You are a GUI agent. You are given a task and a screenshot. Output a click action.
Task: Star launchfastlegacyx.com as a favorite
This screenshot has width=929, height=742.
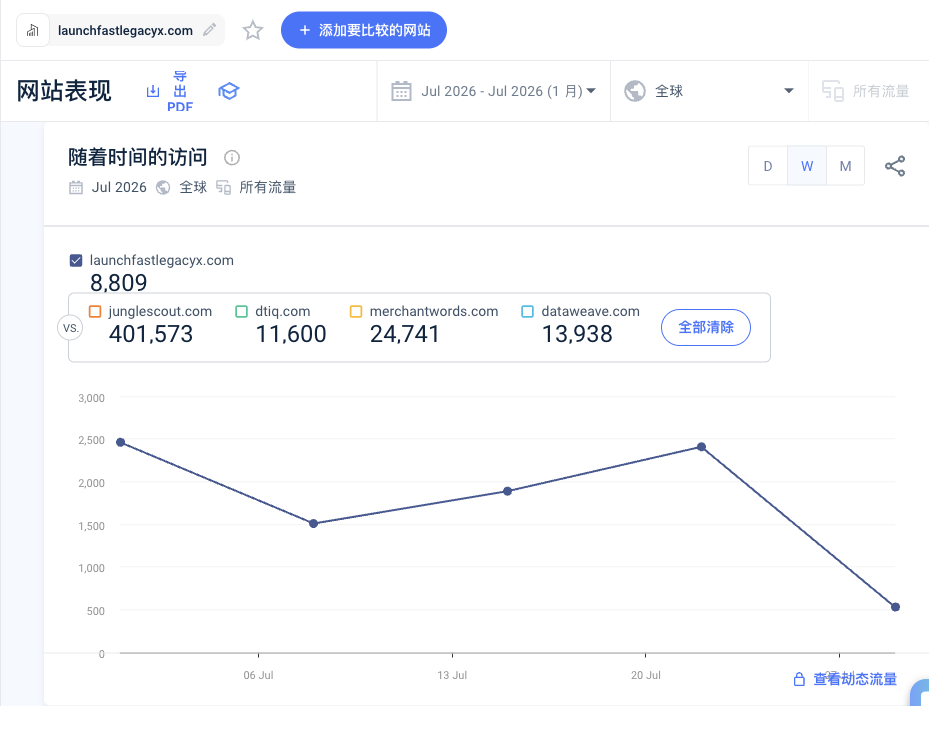253,30
